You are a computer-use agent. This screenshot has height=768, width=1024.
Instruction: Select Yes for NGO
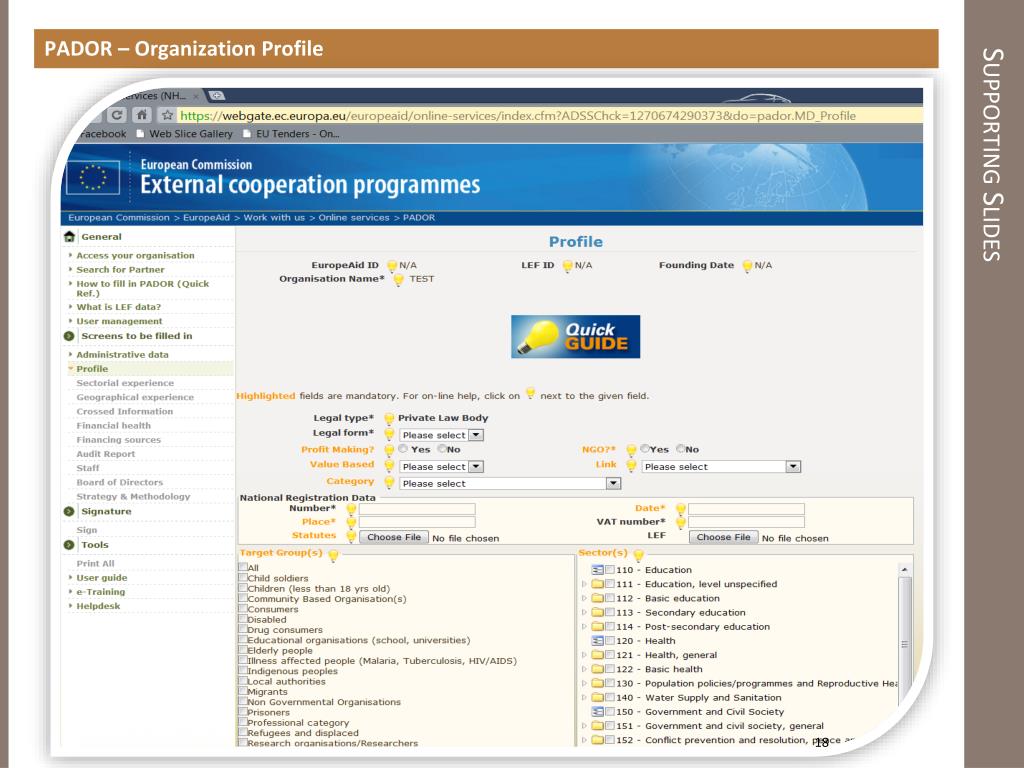645,449
